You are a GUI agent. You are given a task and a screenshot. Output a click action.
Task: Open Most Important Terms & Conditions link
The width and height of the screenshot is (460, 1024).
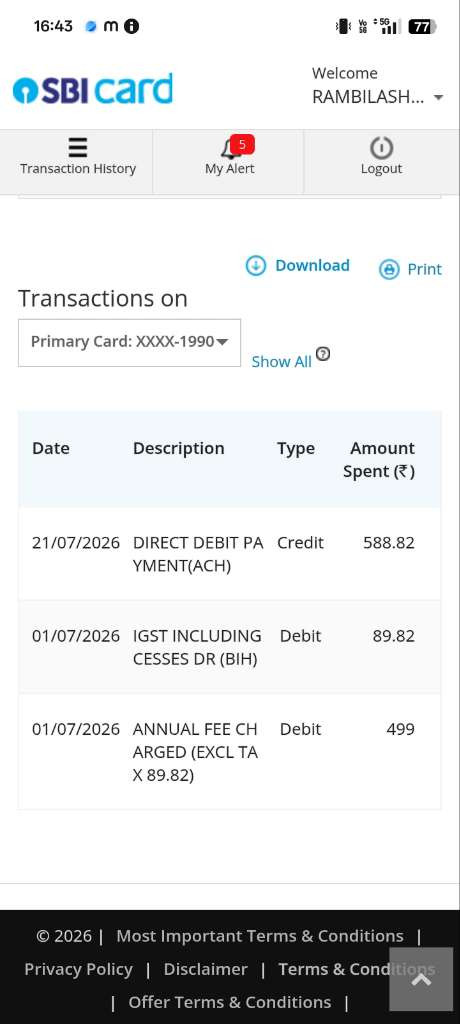[x=260, y=936]
